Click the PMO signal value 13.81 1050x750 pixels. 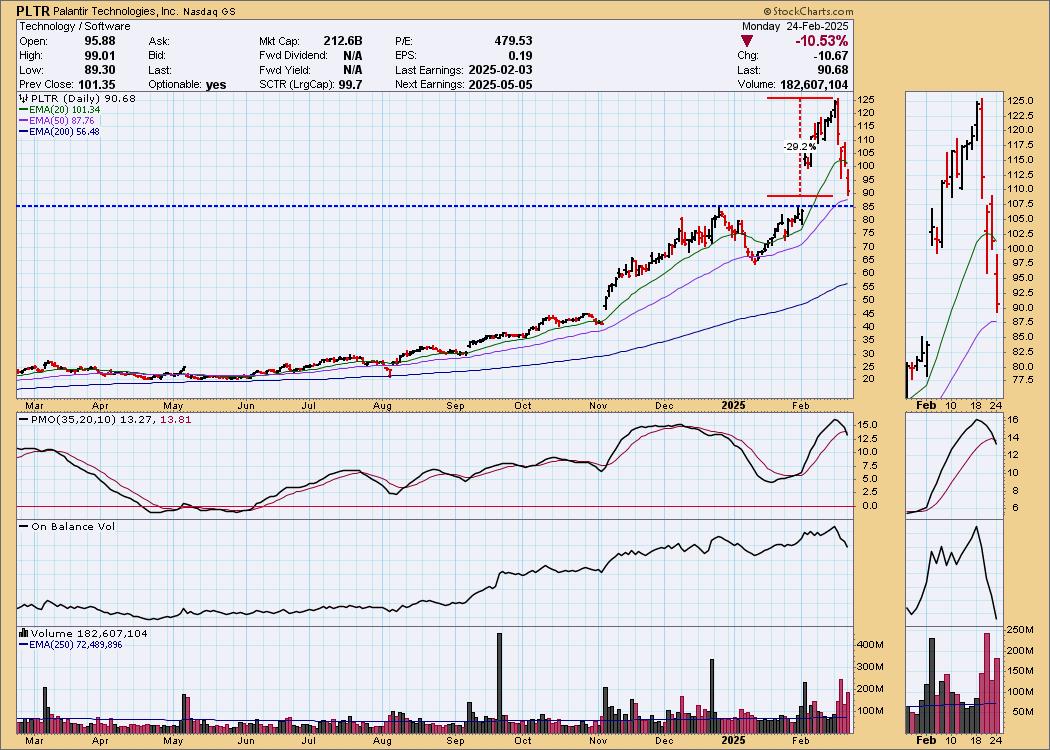tap(174, 420)
